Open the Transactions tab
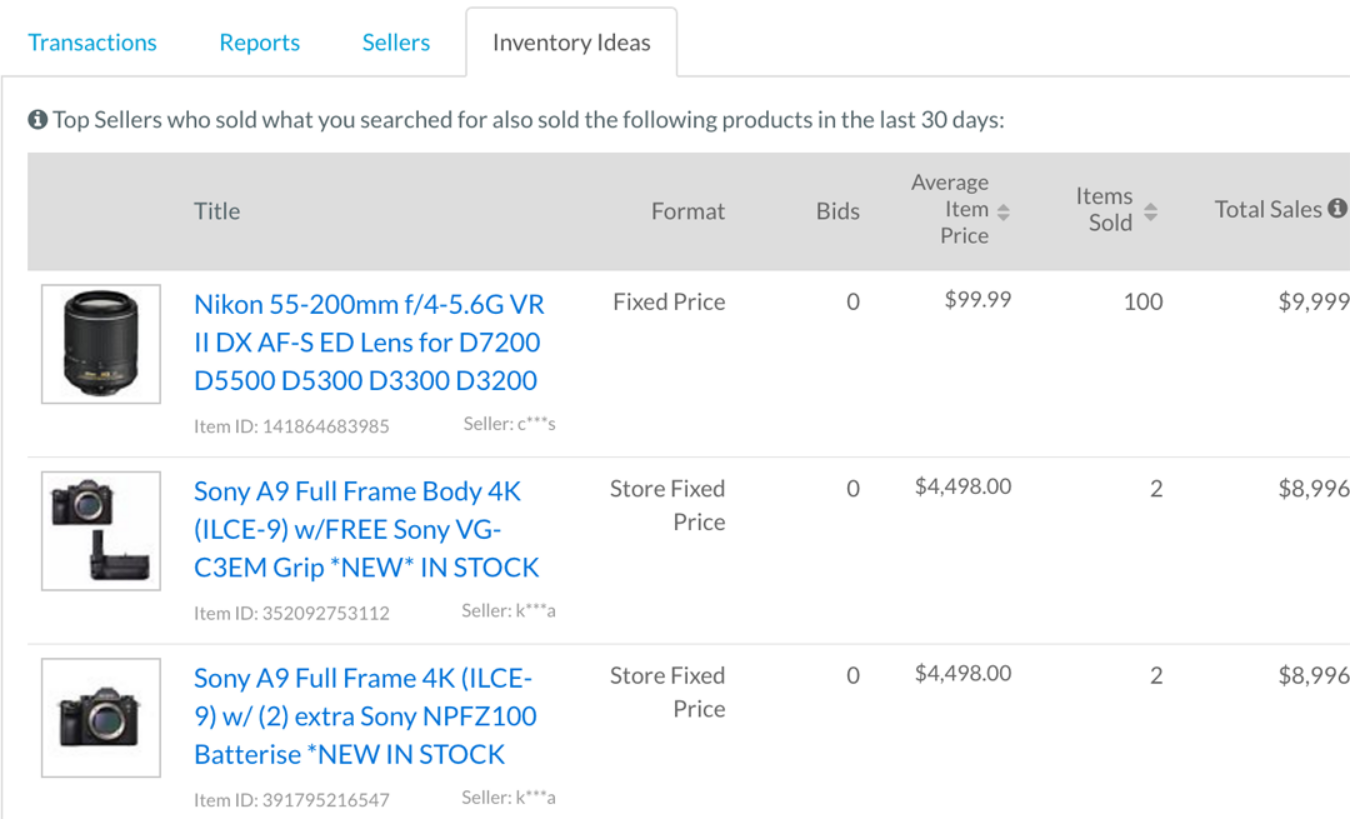The image size is (1350, 819). point(93,42)
